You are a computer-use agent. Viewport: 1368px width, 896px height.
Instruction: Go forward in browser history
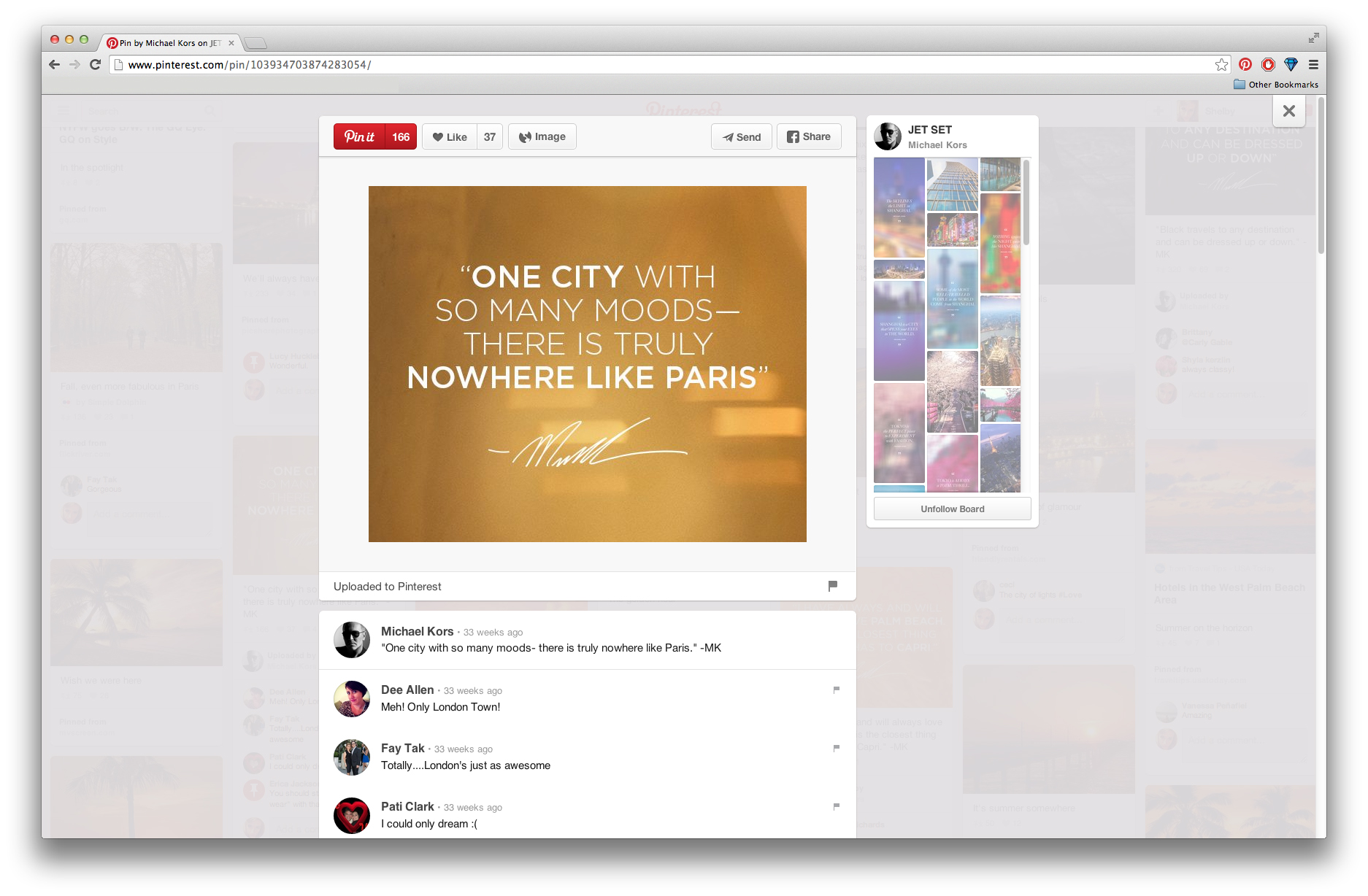(x=74, y=64)
